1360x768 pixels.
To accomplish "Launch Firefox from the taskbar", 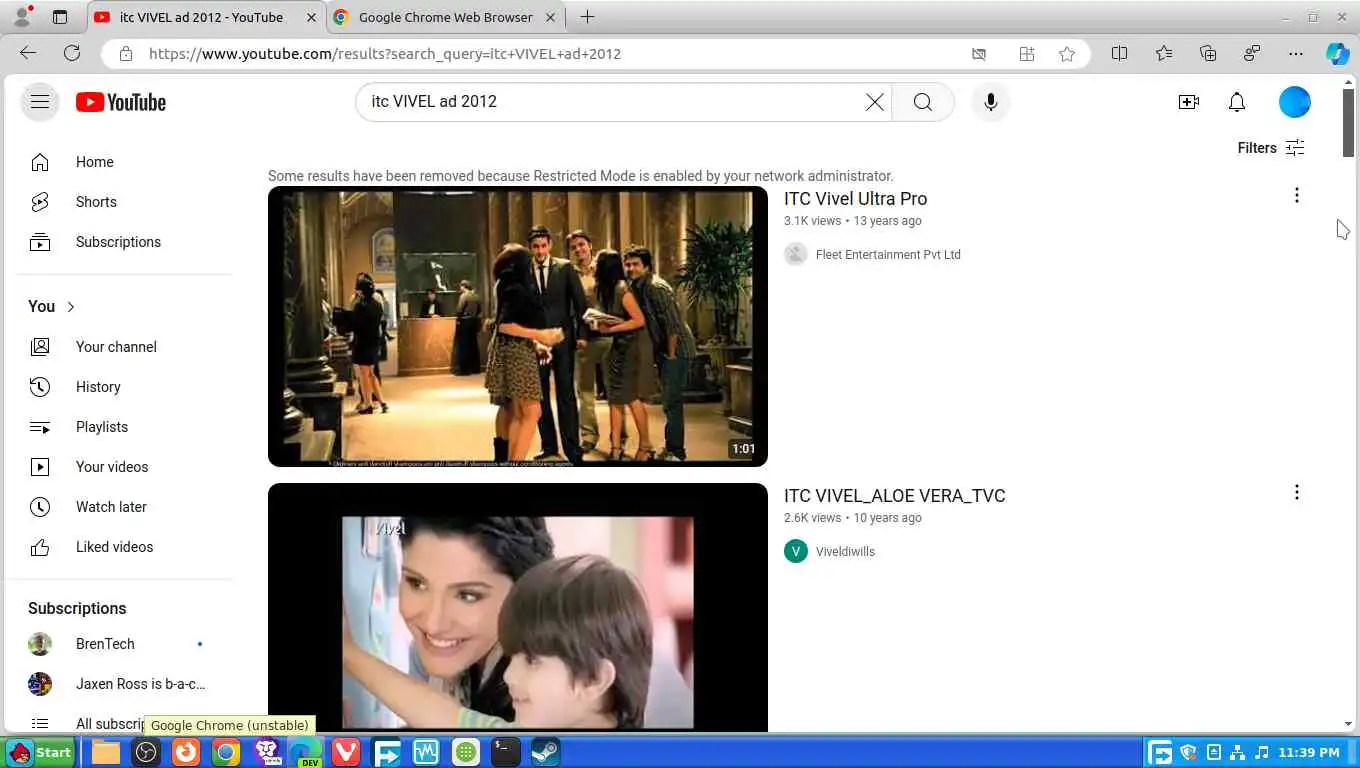I will pyautogui.click(x=186, y=752).
